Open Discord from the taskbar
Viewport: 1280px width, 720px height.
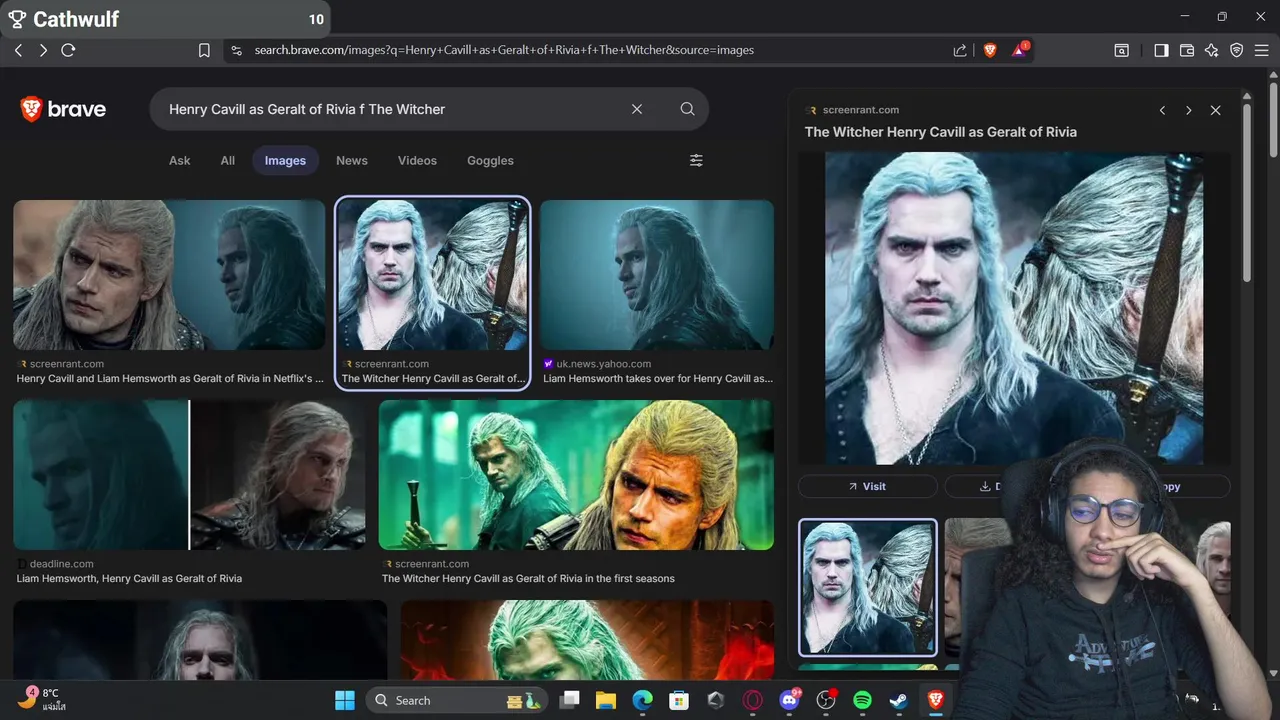coord(789,700)
